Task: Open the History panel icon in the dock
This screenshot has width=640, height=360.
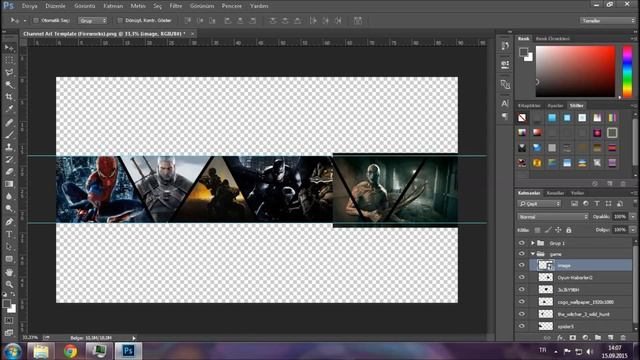Action: tap(505, 46)
